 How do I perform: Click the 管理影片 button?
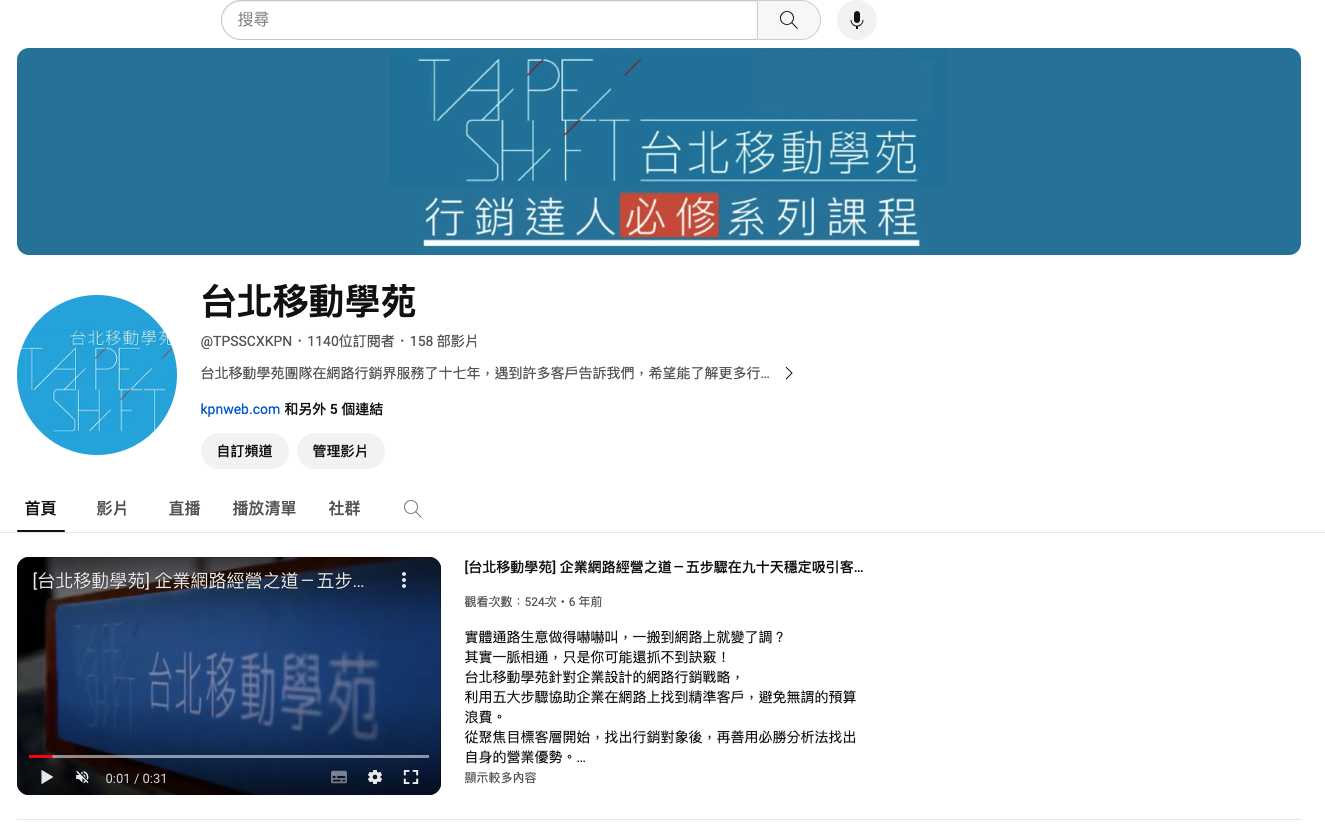tap(340, 451)
